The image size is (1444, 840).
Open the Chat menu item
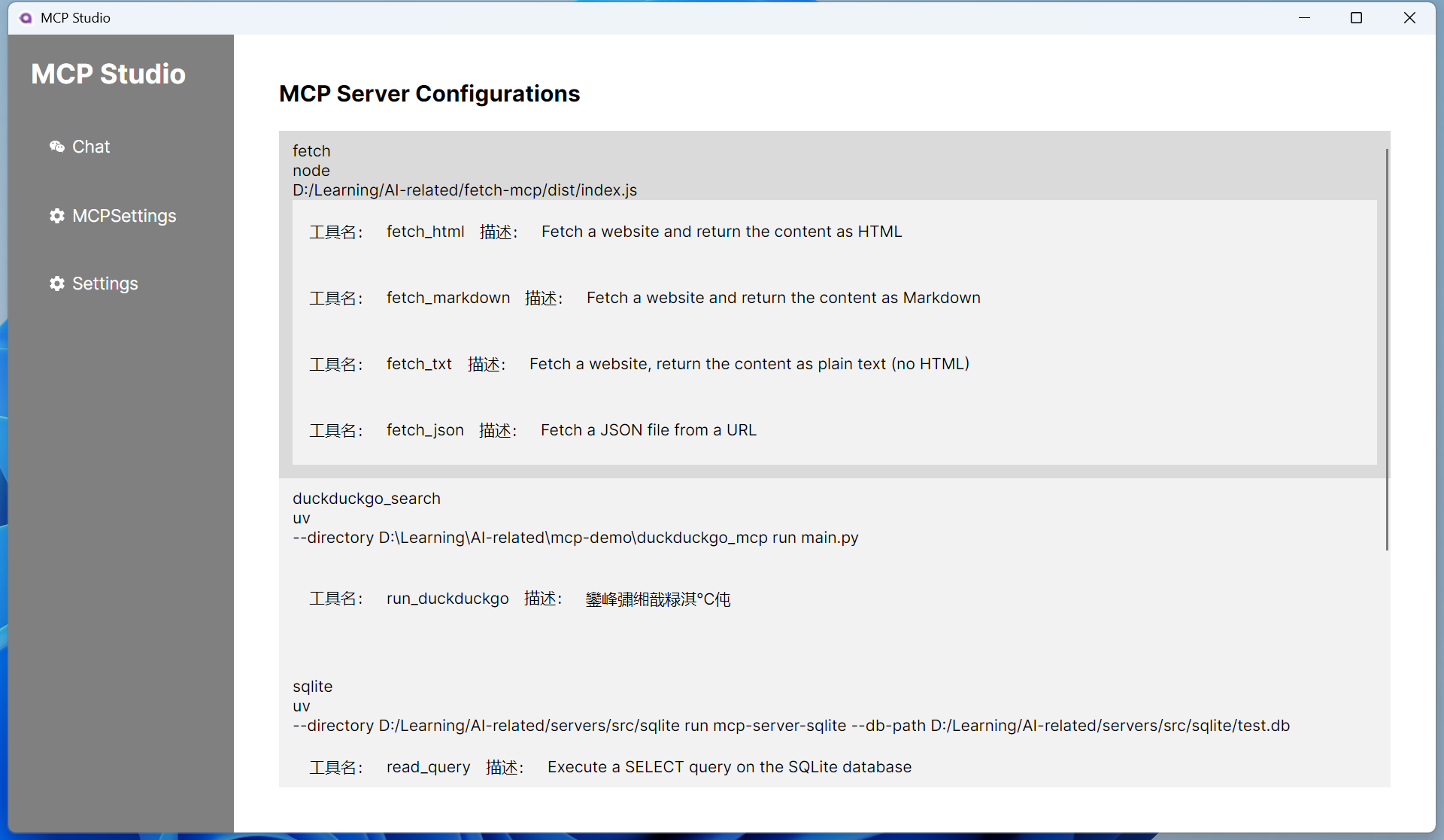(90, 147)
